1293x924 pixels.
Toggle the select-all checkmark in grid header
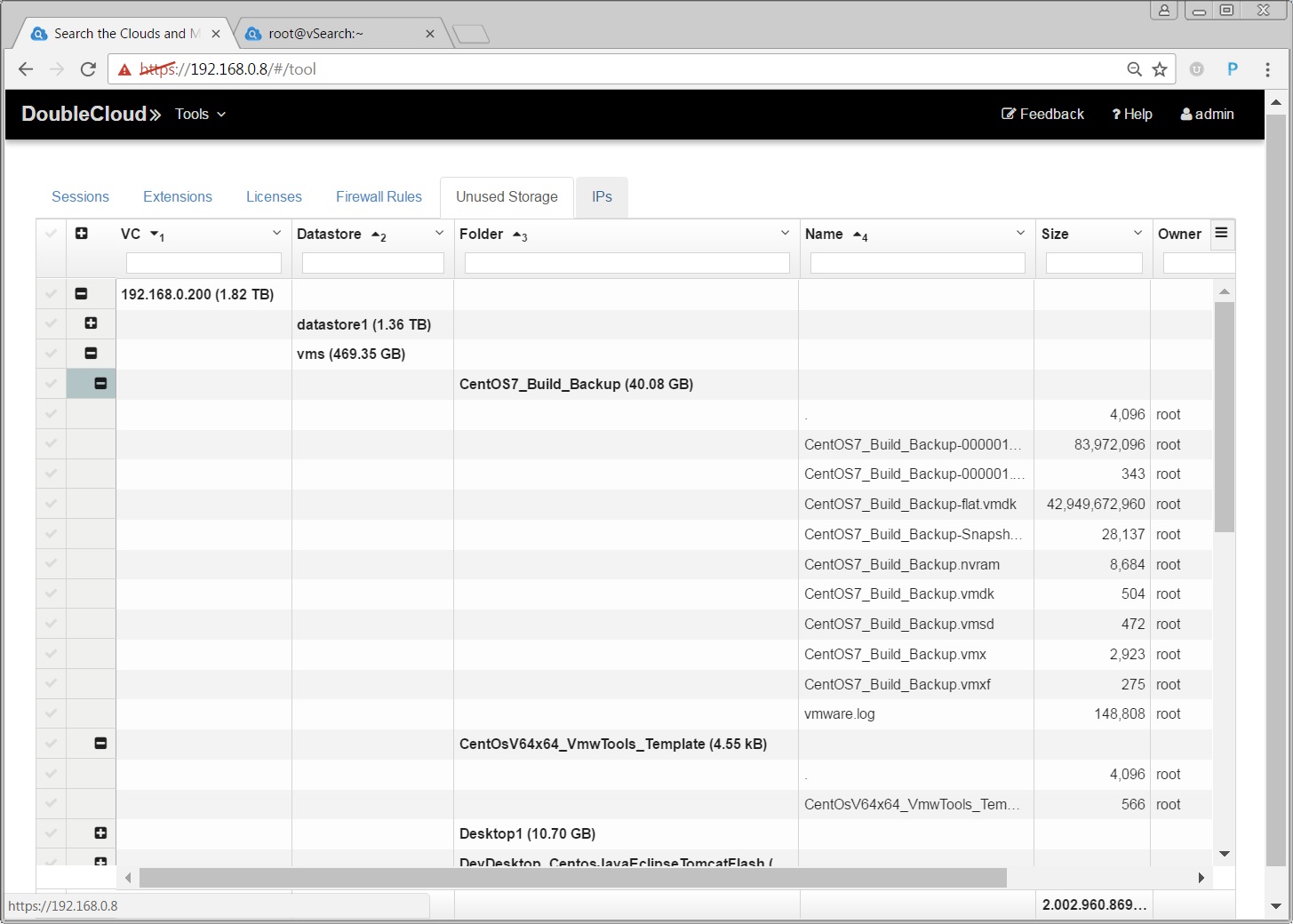coord(51,234)
